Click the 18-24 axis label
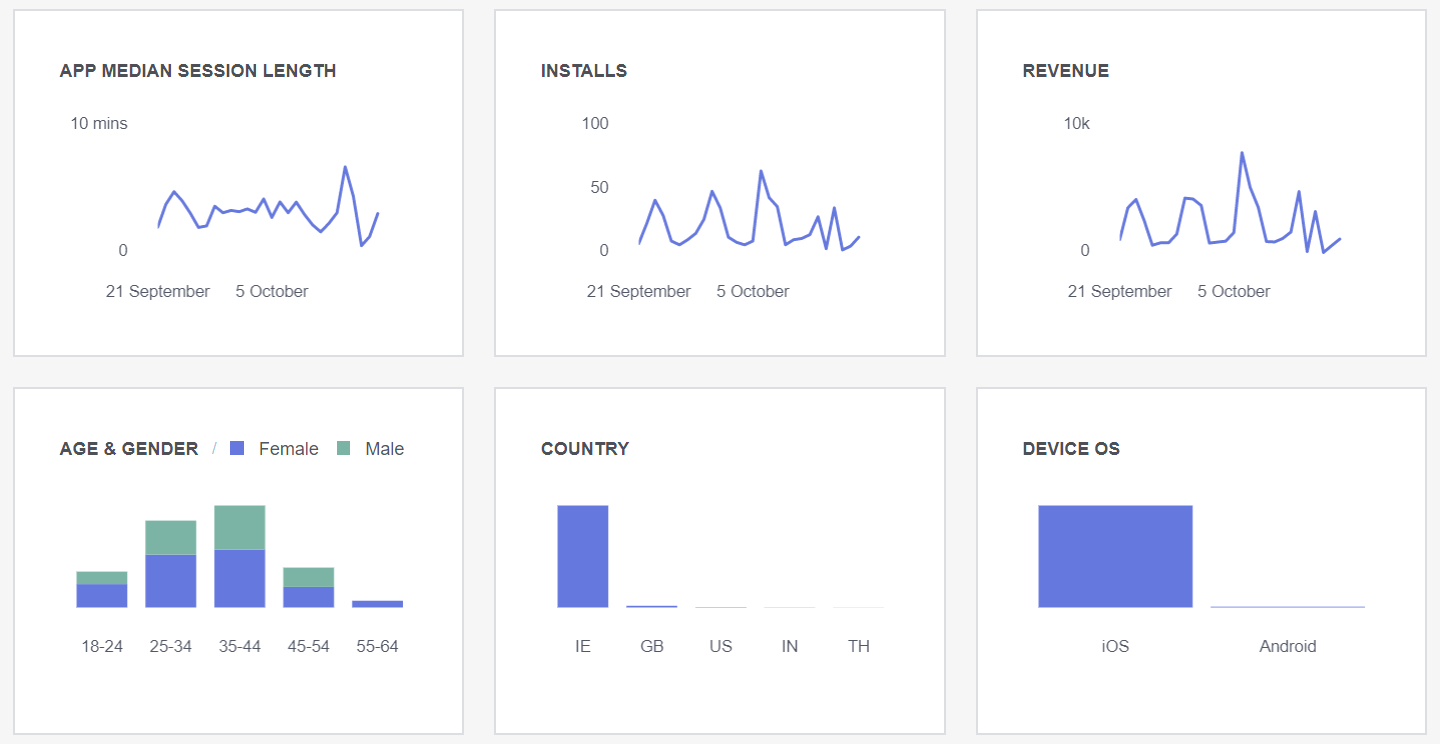The image size is (1440, 744). [102, 646]
